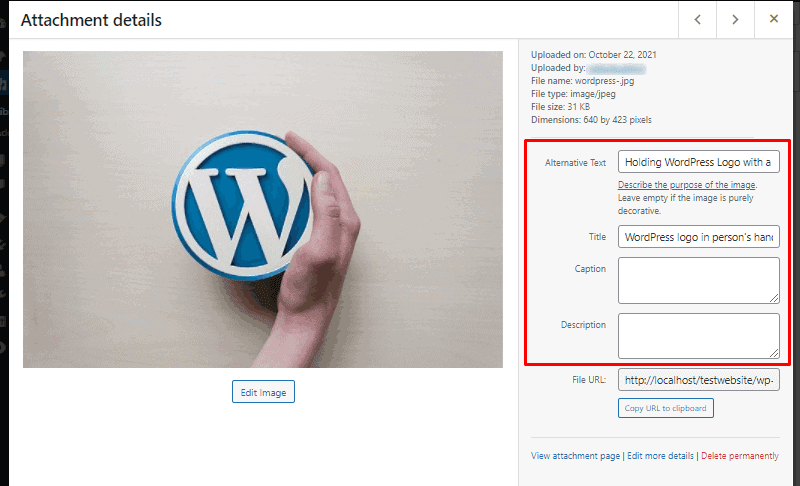This screenshot has height=486, width=800.
Task: Click the WordPress logo image preview
Action: 263,209
